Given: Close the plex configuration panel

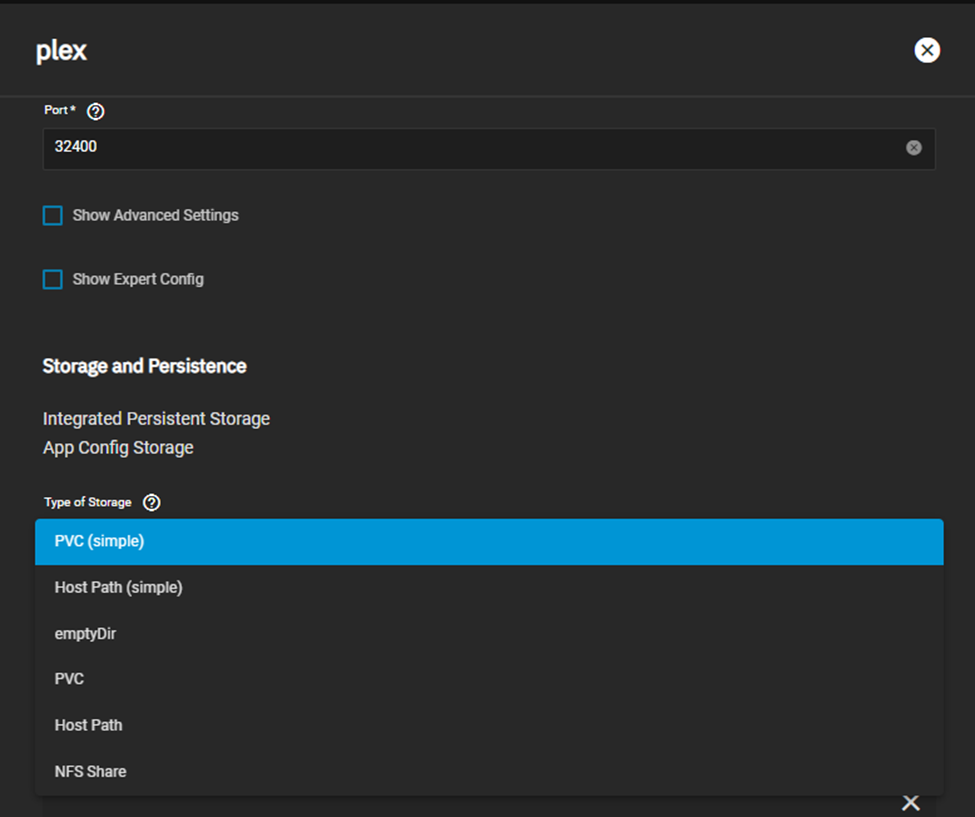Looking at the screenshot, I should tap(926, 50).
